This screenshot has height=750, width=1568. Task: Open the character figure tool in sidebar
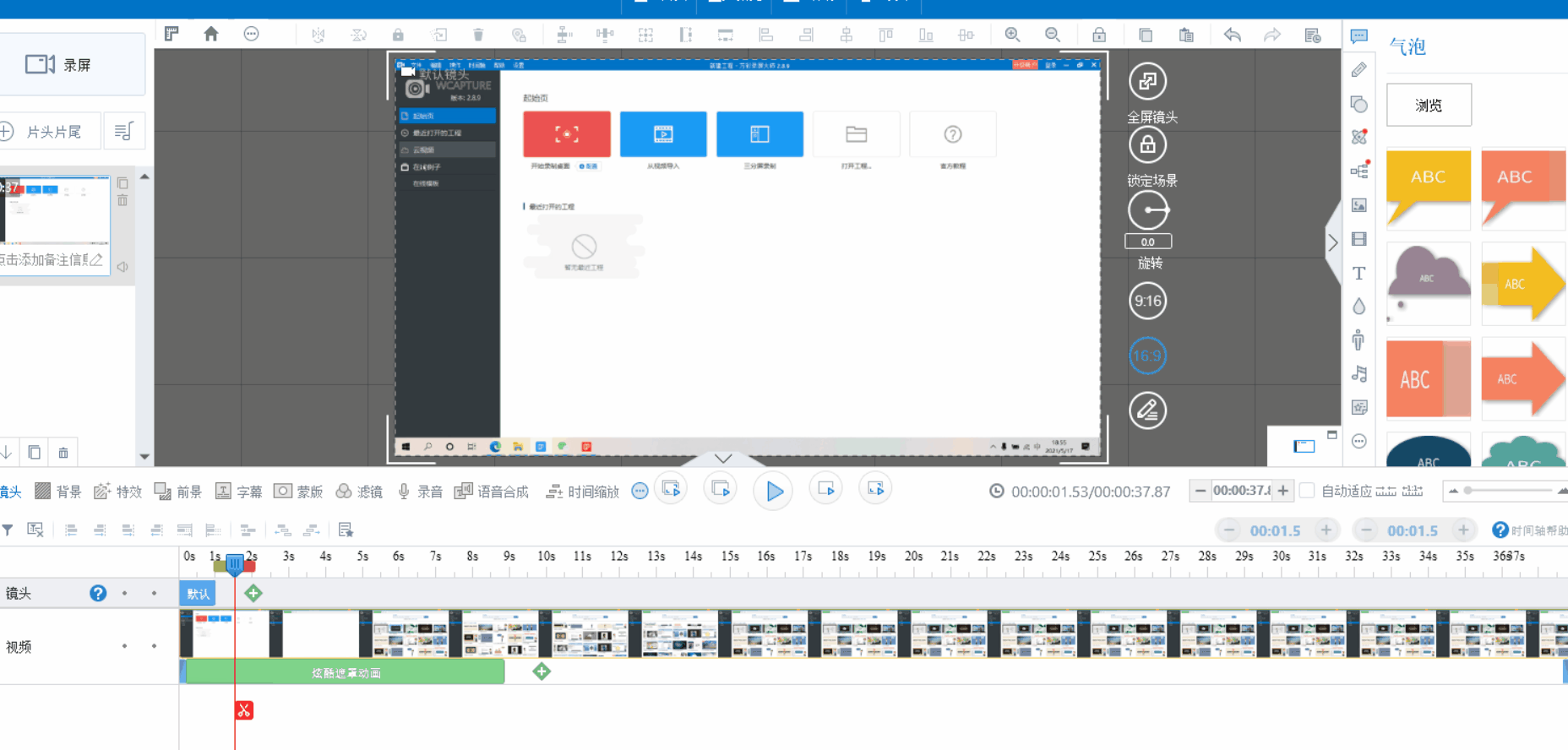pyautogui.click(x=1358, y=340)
